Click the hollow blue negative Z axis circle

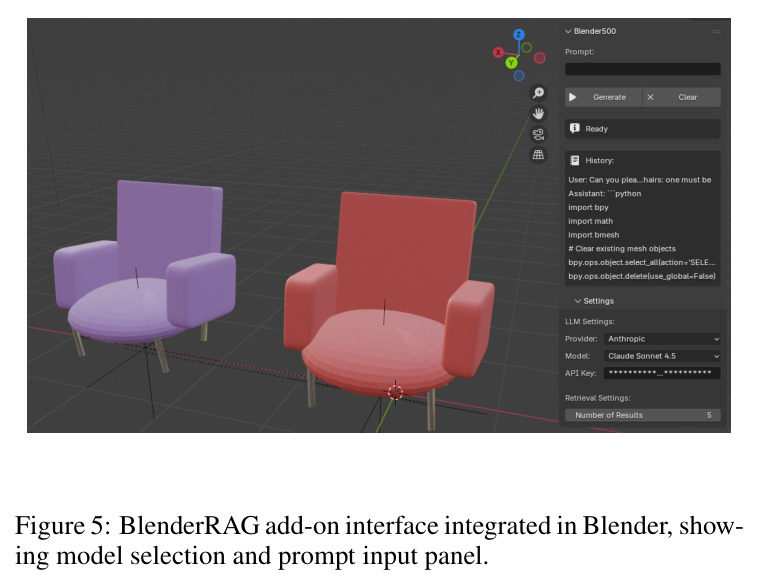tap(519, 75)
